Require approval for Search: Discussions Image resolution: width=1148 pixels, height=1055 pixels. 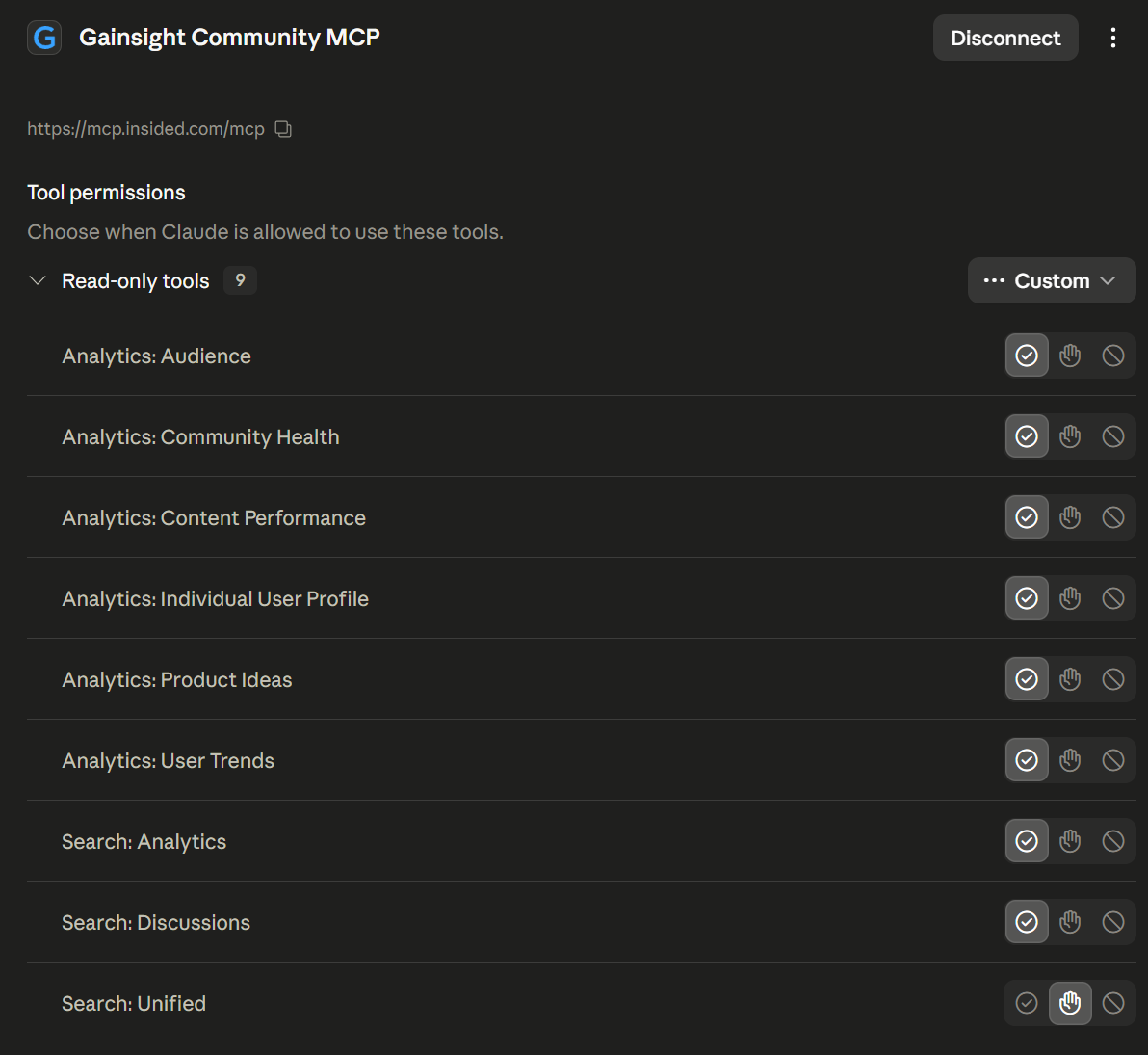tap(1070, 922)
